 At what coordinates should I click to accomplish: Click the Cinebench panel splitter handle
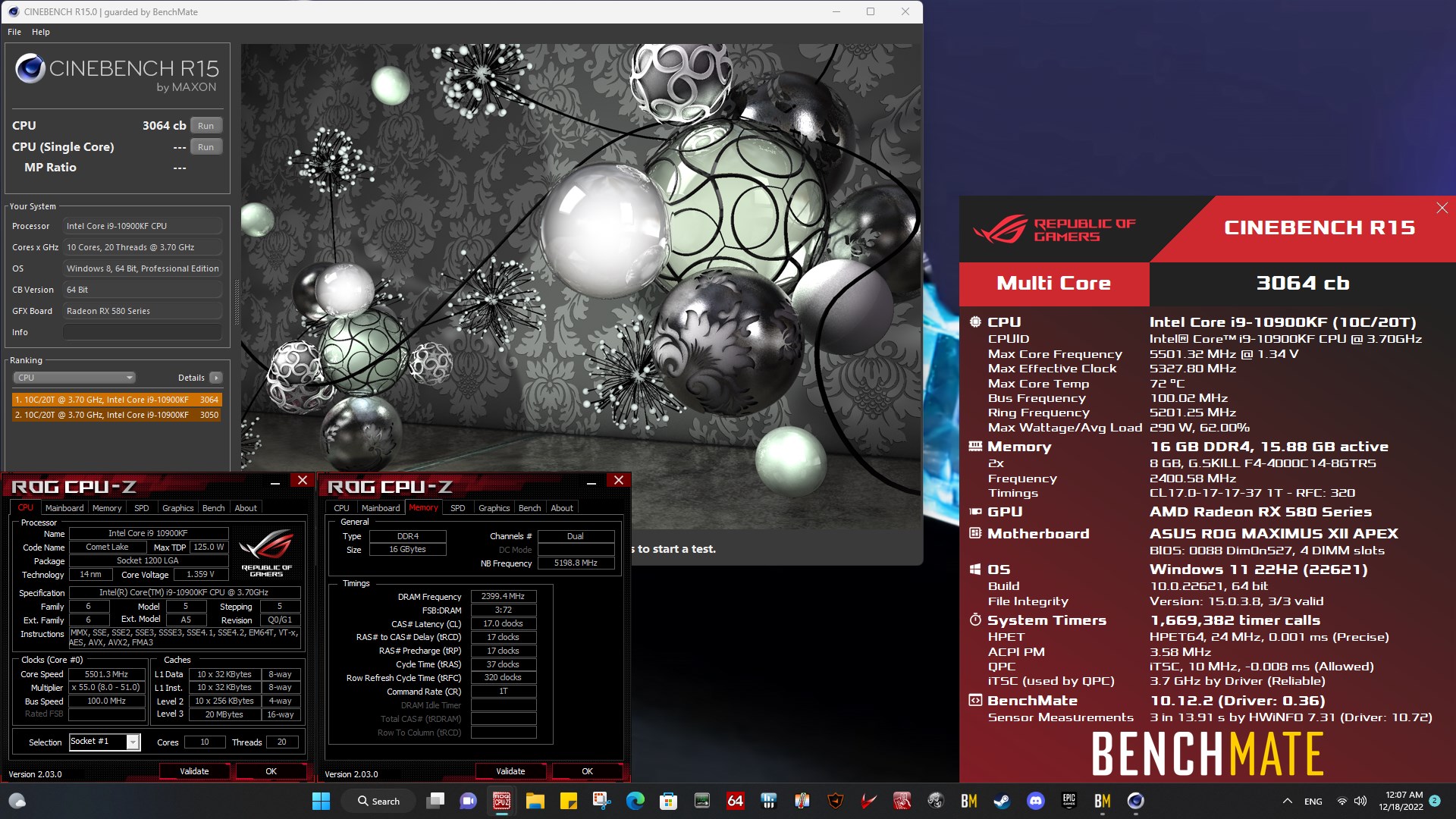point(236,302)
